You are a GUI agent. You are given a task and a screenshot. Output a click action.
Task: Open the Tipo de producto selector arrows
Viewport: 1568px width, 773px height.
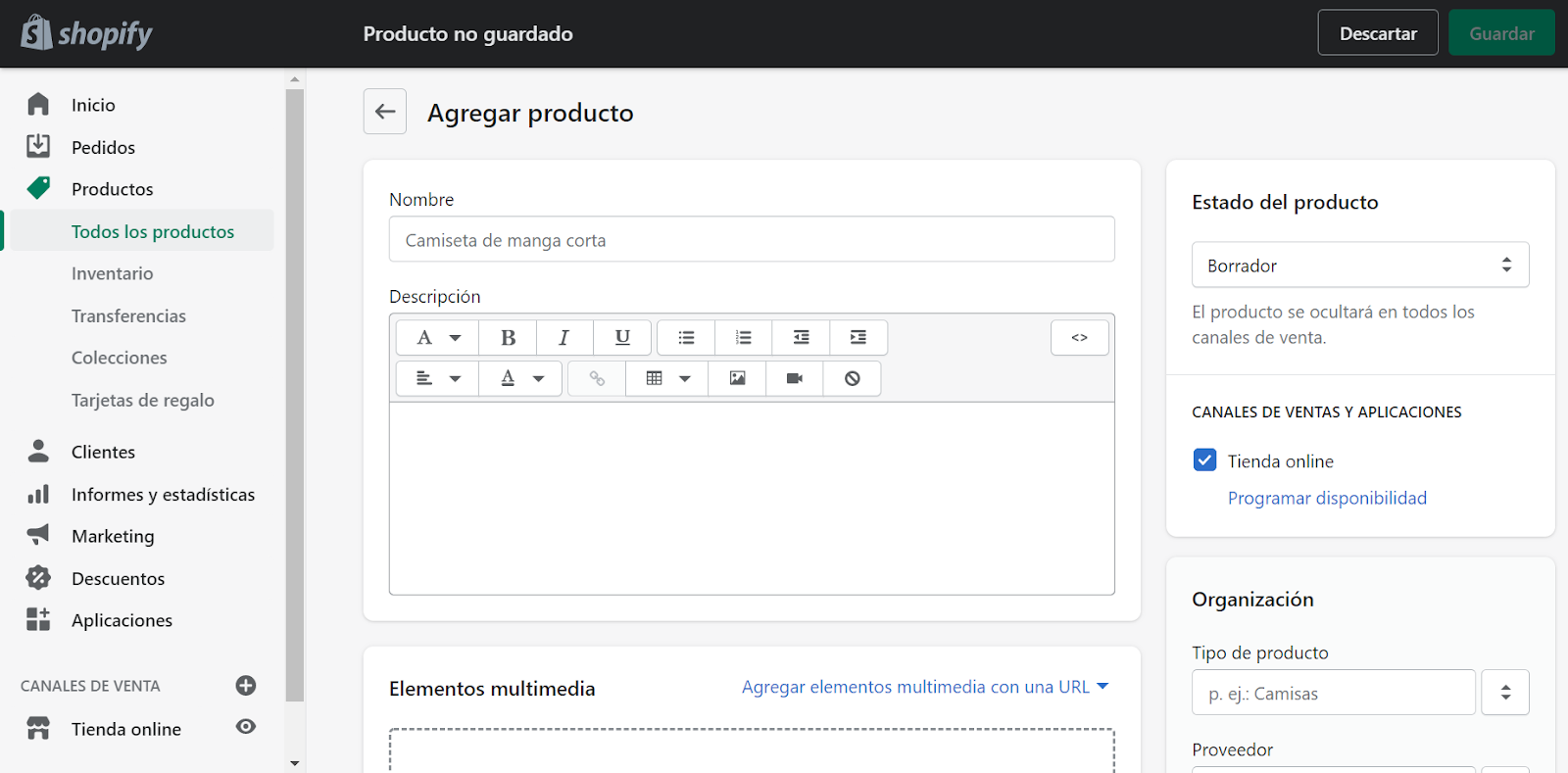coord(1505,693)
